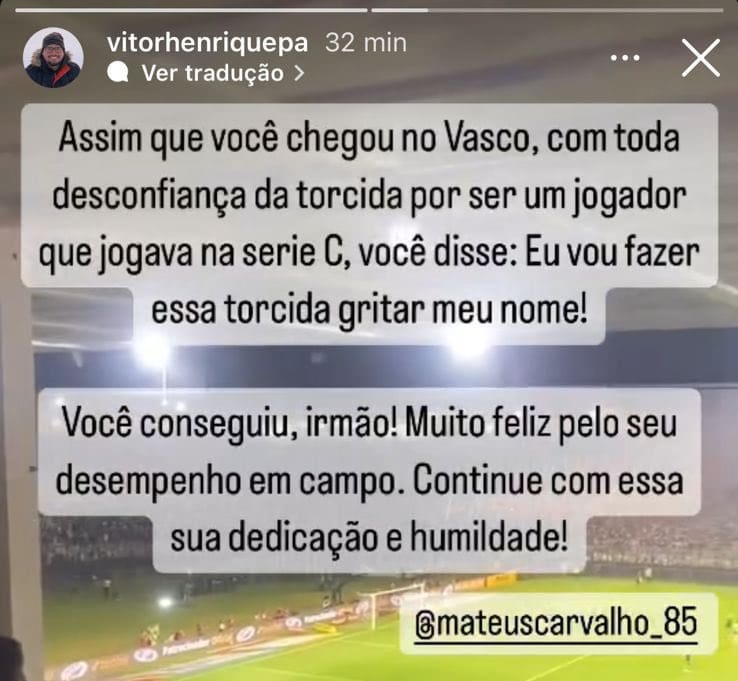Screen dimensions: 738x681
Task: Close the story with the X
Action: tap(700, 58)
